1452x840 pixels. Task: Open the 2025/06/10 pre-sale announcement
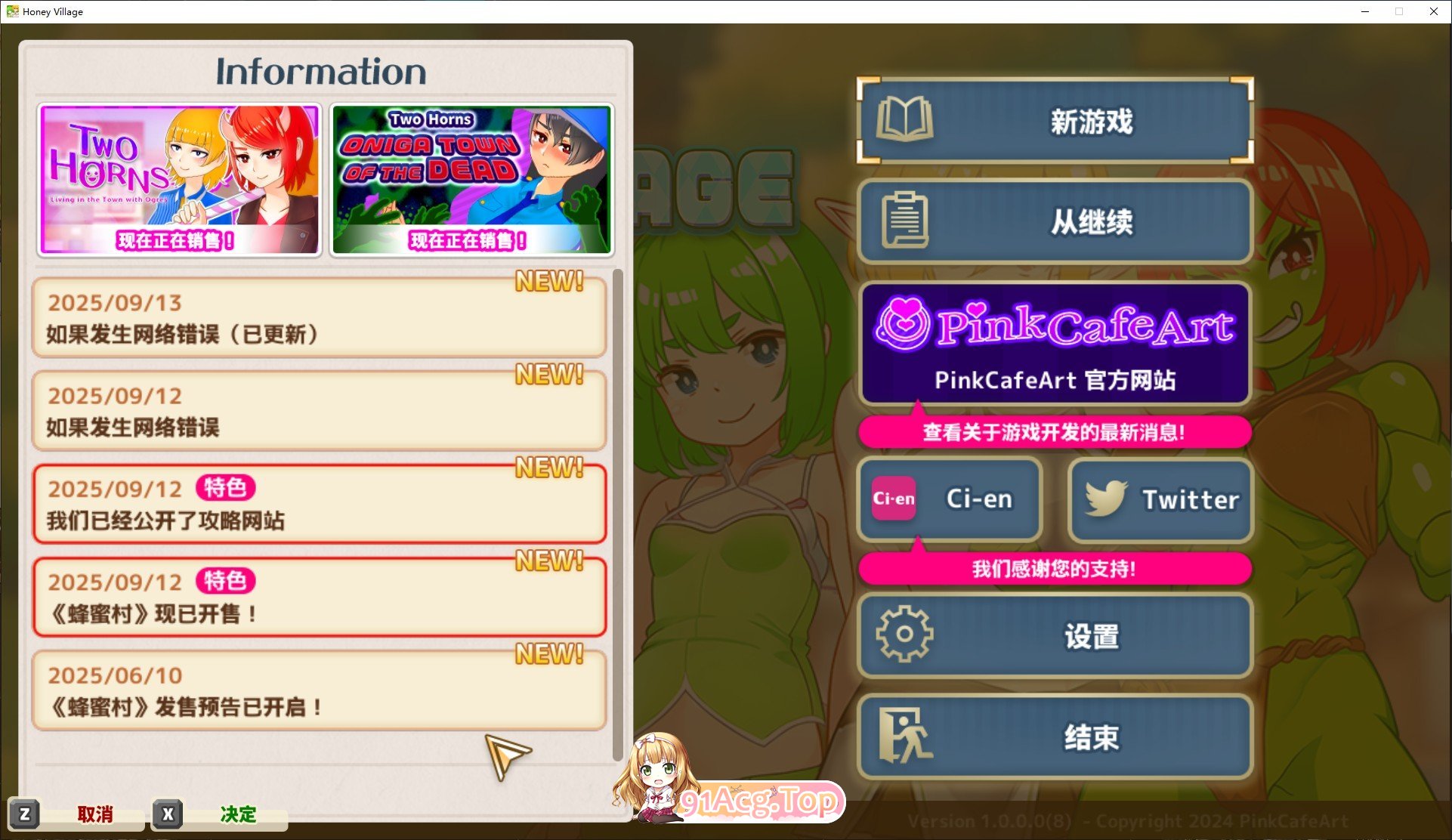click(319, 690)
